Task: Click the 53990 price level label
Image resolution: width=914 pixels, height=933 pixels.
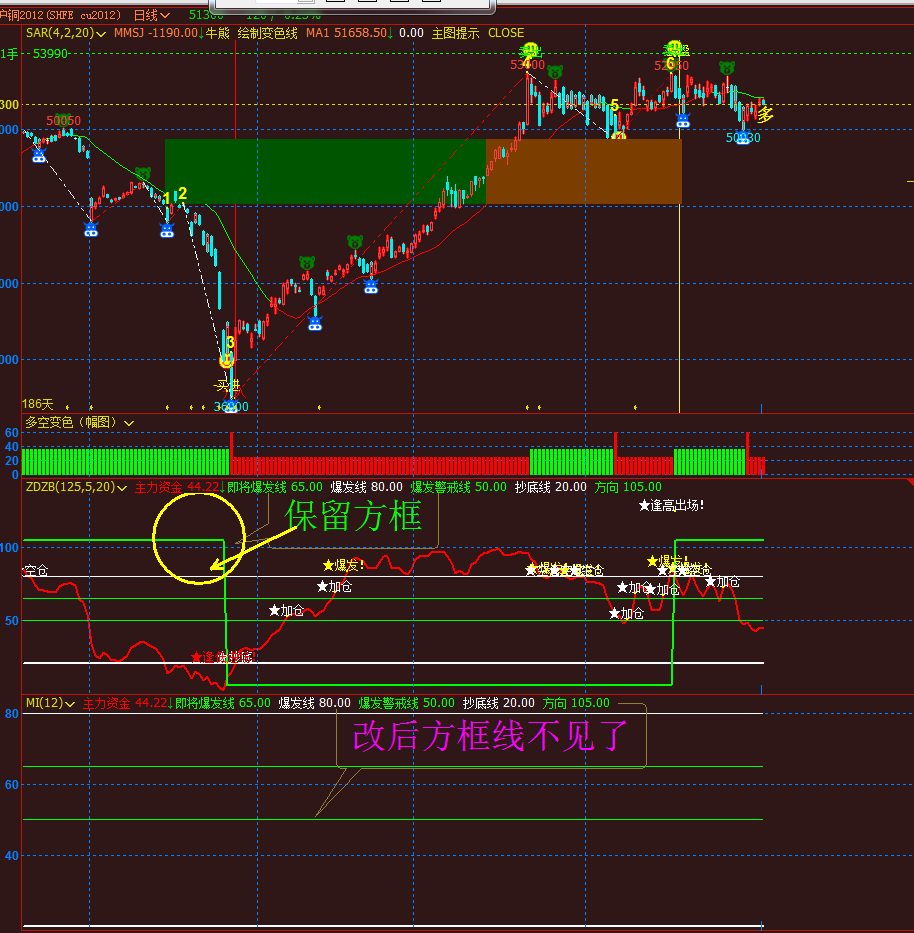Action: [x=51, y=54]
